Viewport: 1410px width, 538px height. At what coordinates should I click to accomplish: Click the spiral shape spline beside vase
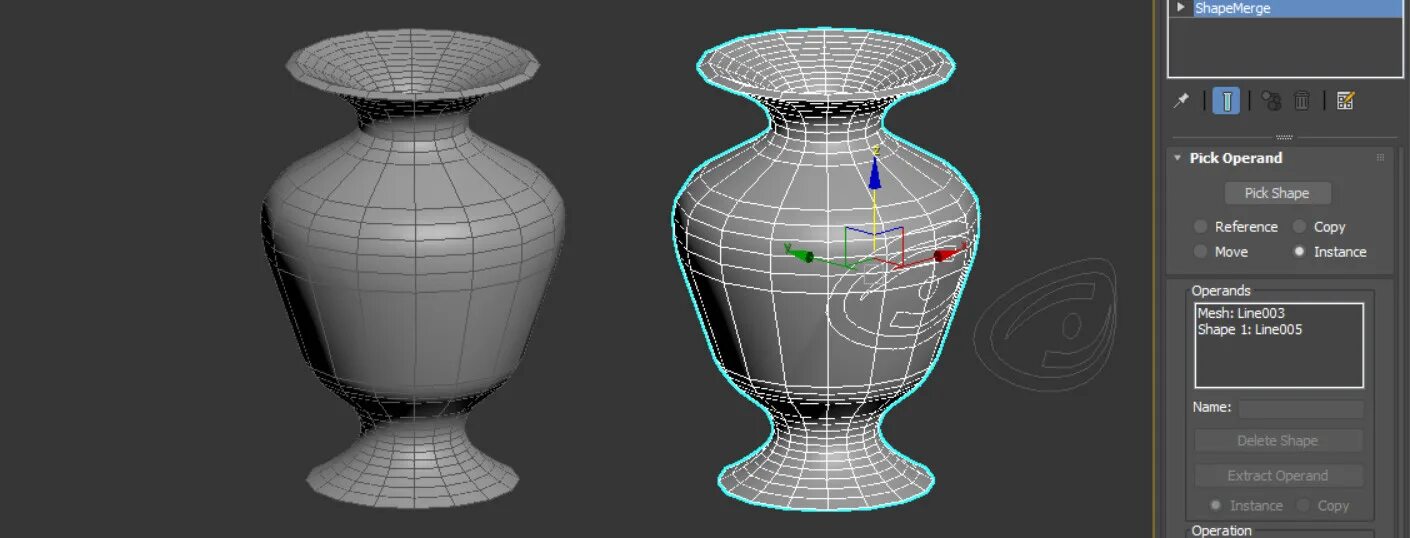pyautogui.click(x=1047, y=326)
